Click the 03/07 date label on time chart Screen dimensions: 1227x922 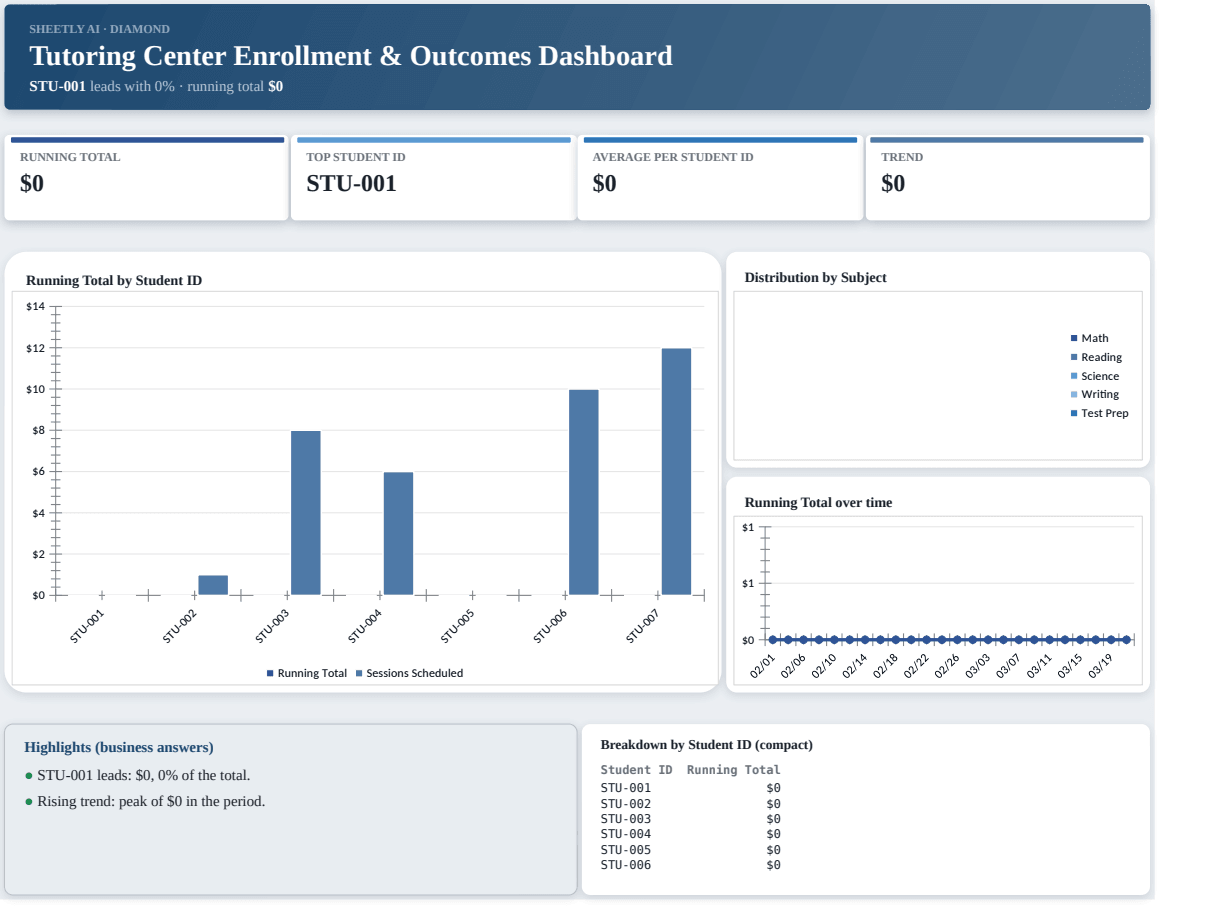[1010, 666]
